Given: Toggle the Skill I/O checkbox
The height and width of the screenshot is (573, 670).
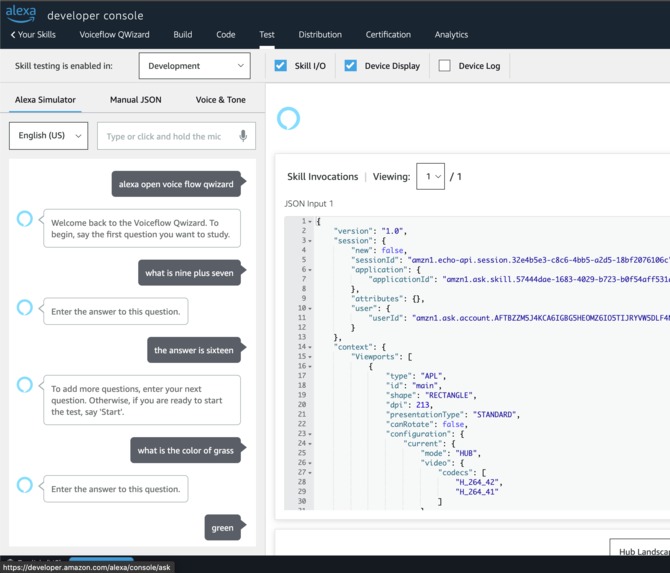Looking at the screenshot, I should (x=281, y=66).
